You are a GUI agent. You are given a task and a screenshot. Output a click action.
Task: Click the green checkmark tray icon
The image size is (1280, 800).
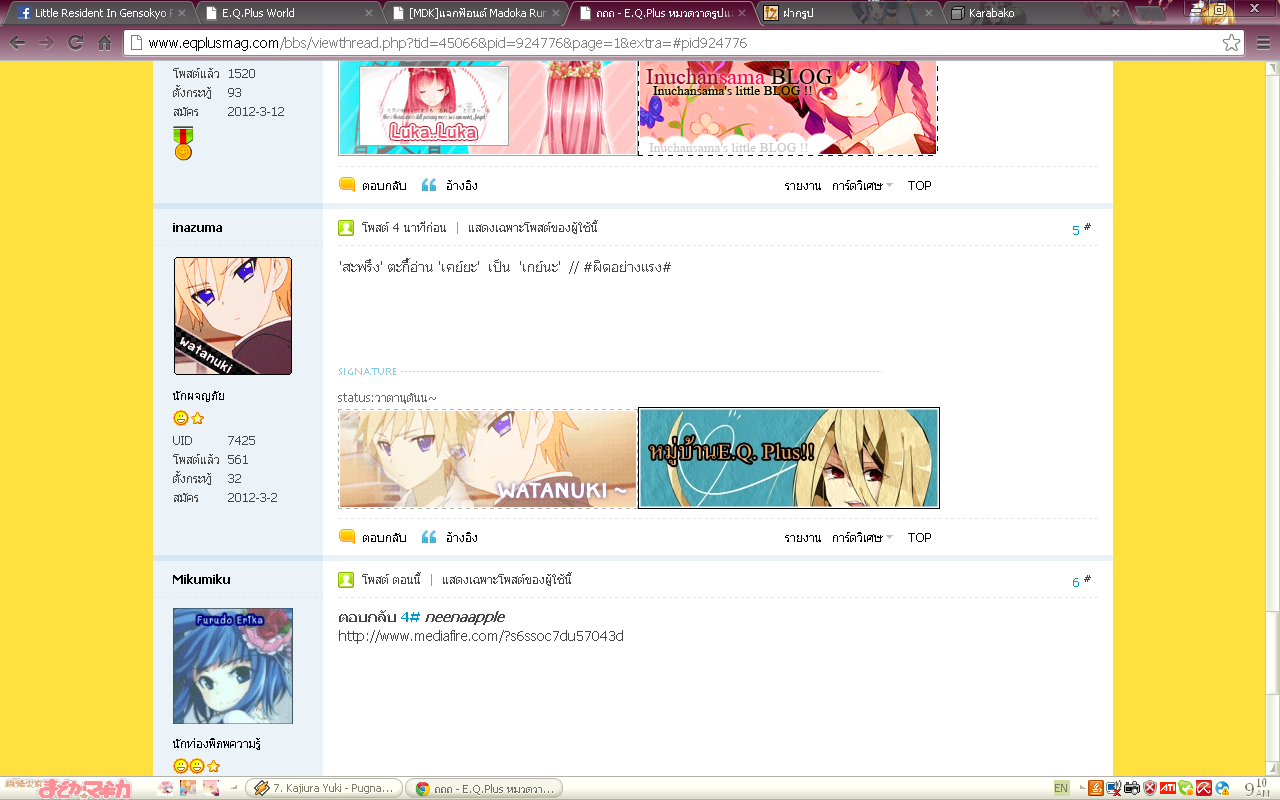point(1186,788)
